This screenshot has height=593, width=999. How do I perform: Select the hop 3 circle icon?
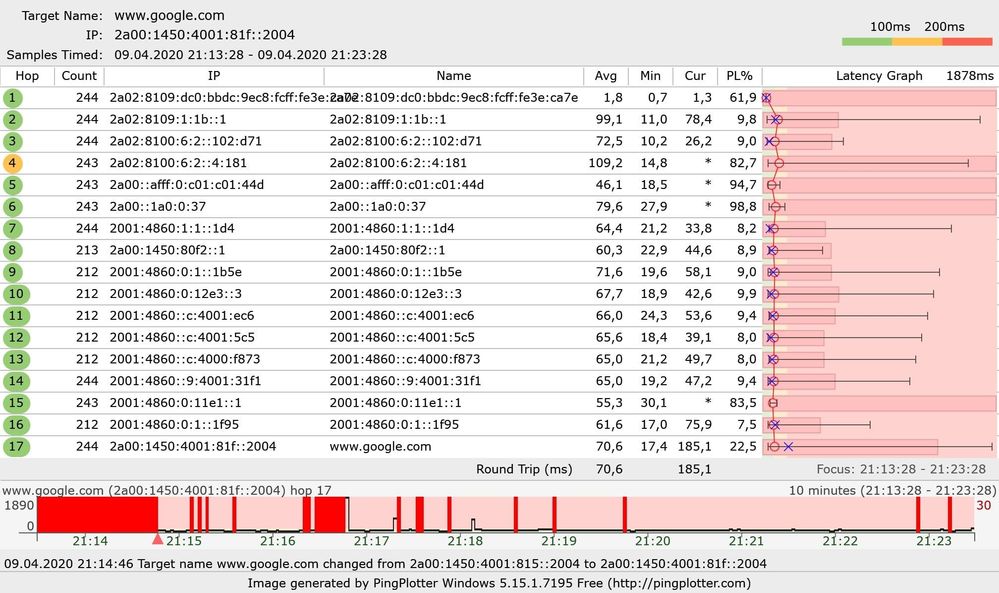click(x=12, y=141)
